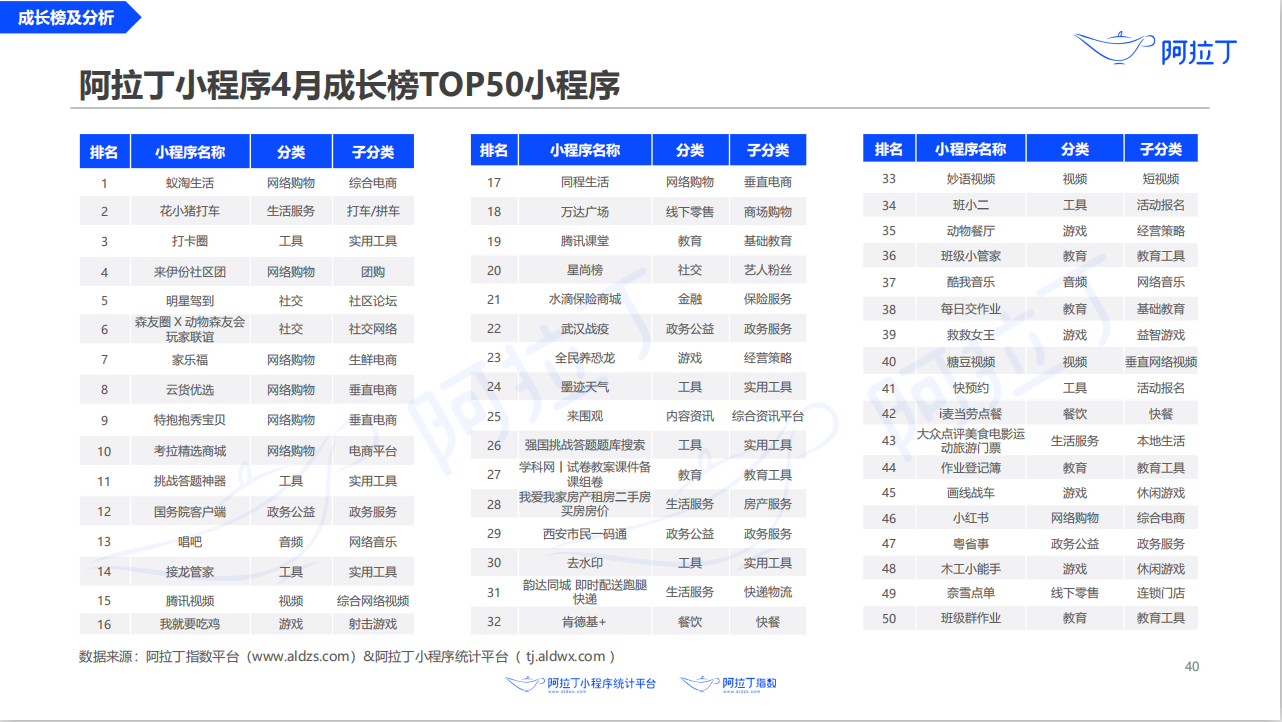Select 奈雪点单 in rank 49 row
This screenshot has height=722, width=1282.
[971, 593]
